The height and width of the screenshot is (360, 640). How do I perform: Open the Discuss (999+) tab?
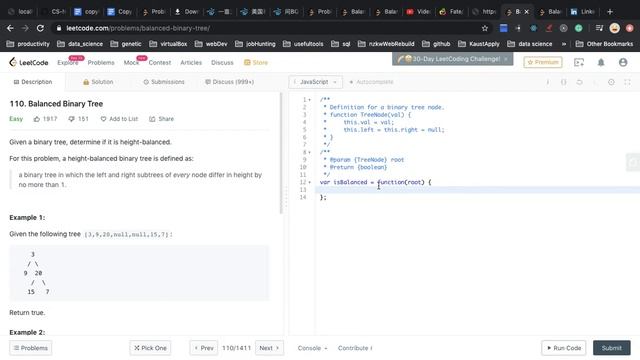coord(229,82)
